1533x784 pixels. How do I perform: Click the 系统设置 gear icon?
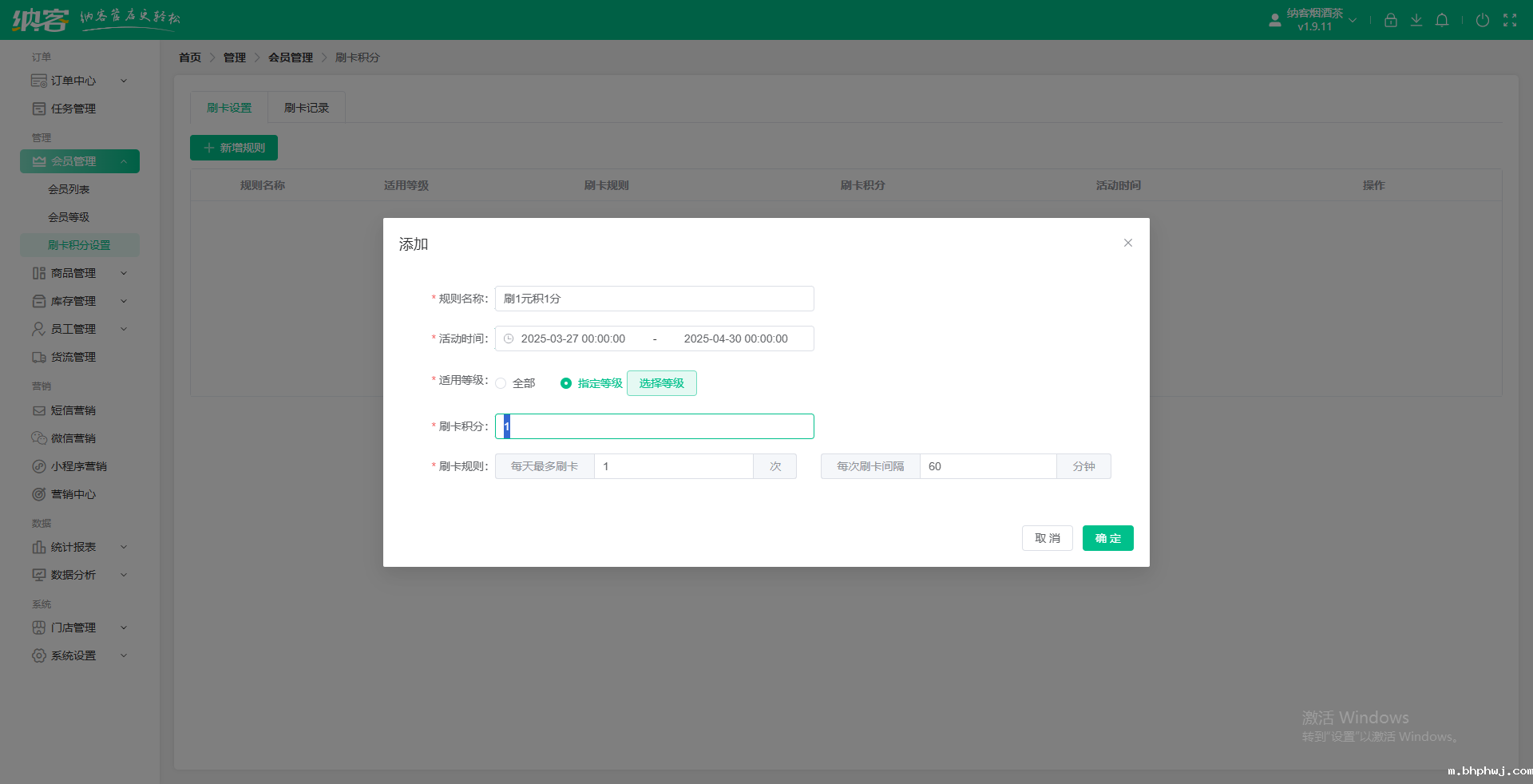click(x=38, y=655)
